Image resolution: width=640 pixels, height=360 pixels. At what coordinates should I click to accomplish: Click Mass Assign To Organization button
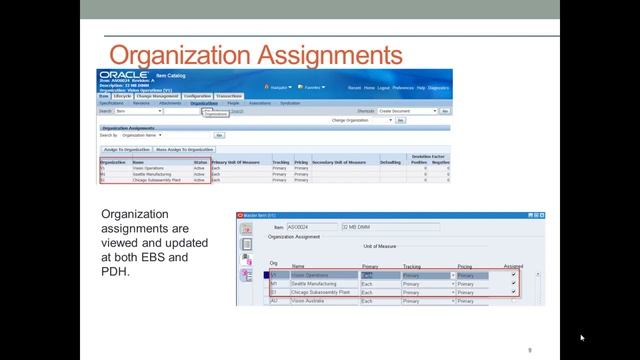(184, 150)
